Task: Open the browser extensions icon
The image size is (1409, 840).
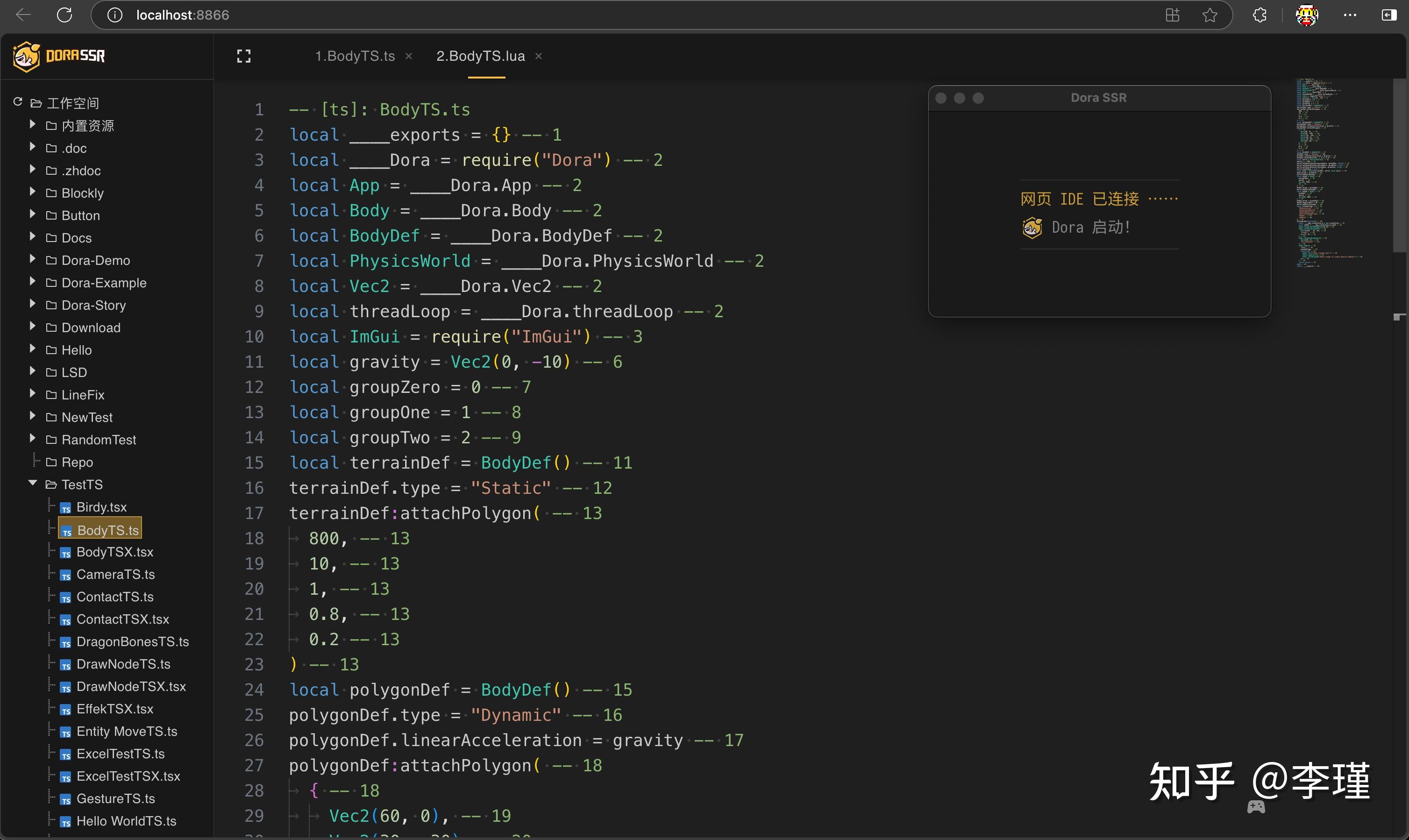Action: coord(1259,15)
